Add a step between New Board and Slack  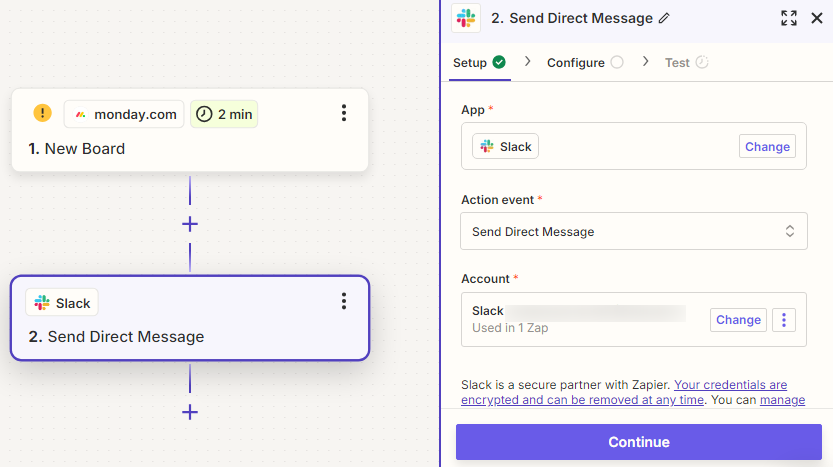190,224
